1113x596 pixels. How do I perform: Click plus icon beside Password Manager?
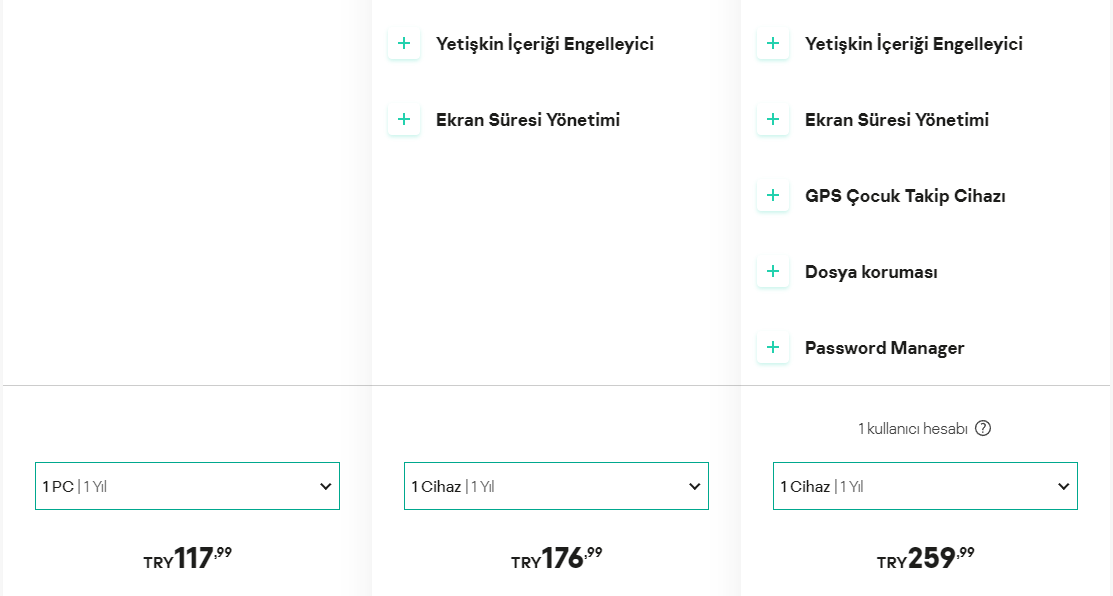click(x=773, y=348)
